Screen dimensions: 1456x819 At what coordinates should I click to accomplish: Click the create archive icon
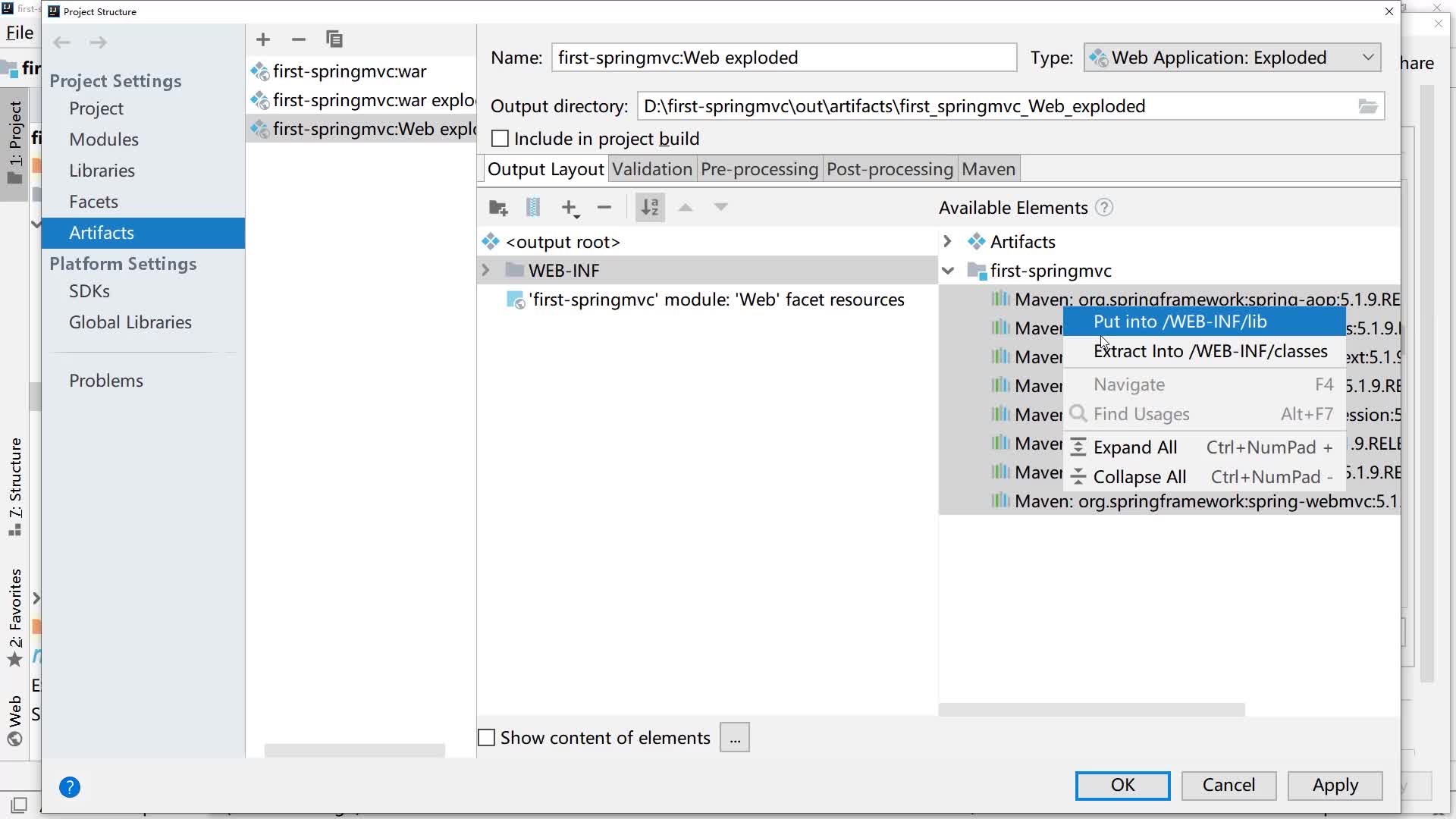pyautogui.click(x=533, y=208)
